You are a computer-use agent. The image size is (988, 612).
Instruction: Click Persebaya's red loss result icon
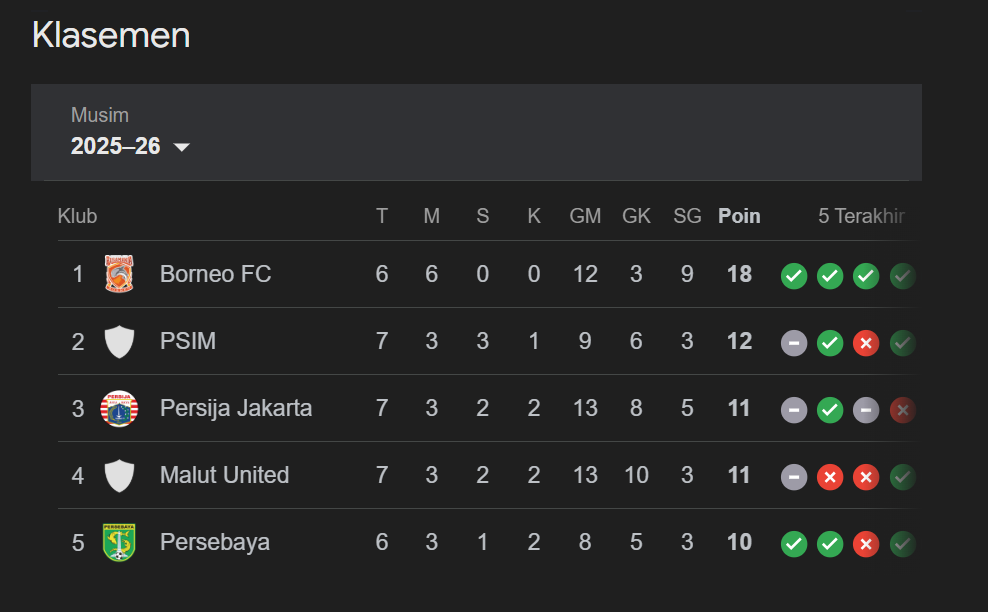pyautogui.click(x=866, y=544)
